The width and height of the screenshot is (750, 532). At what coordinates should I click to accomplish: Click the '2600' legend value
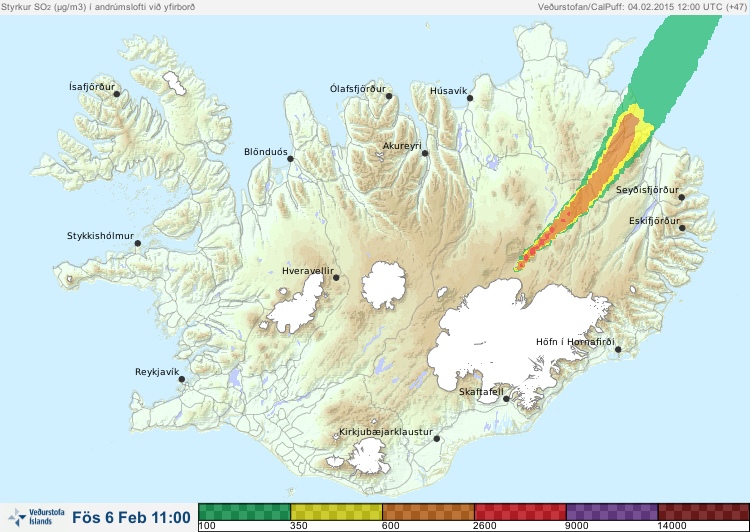485,526
